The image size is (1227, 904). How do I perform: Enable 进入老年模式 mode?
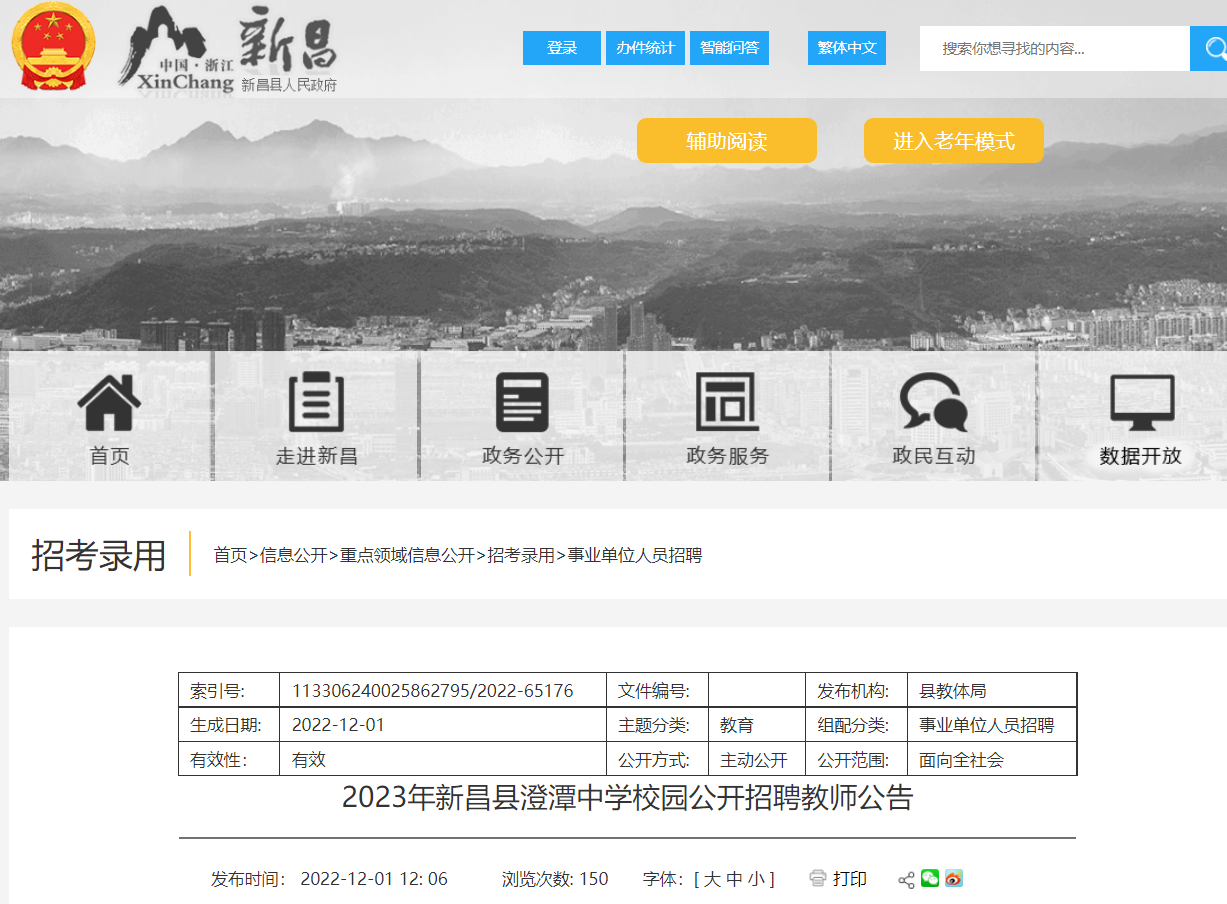click(954, 141)
